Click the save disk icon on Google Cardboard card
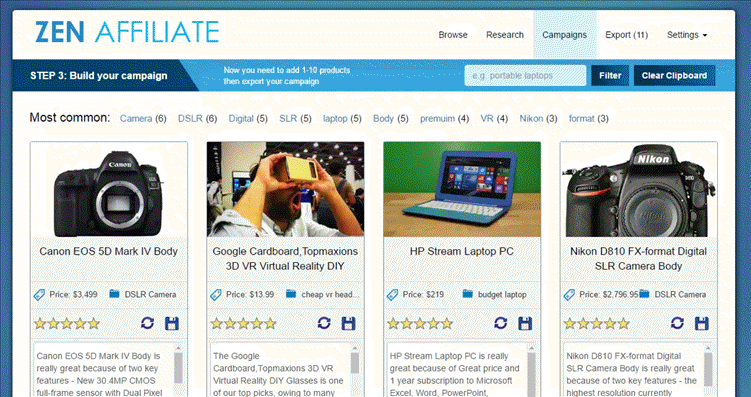Image resolution: width=751 pixels, height=397 pixels. [x=348, y=323]
